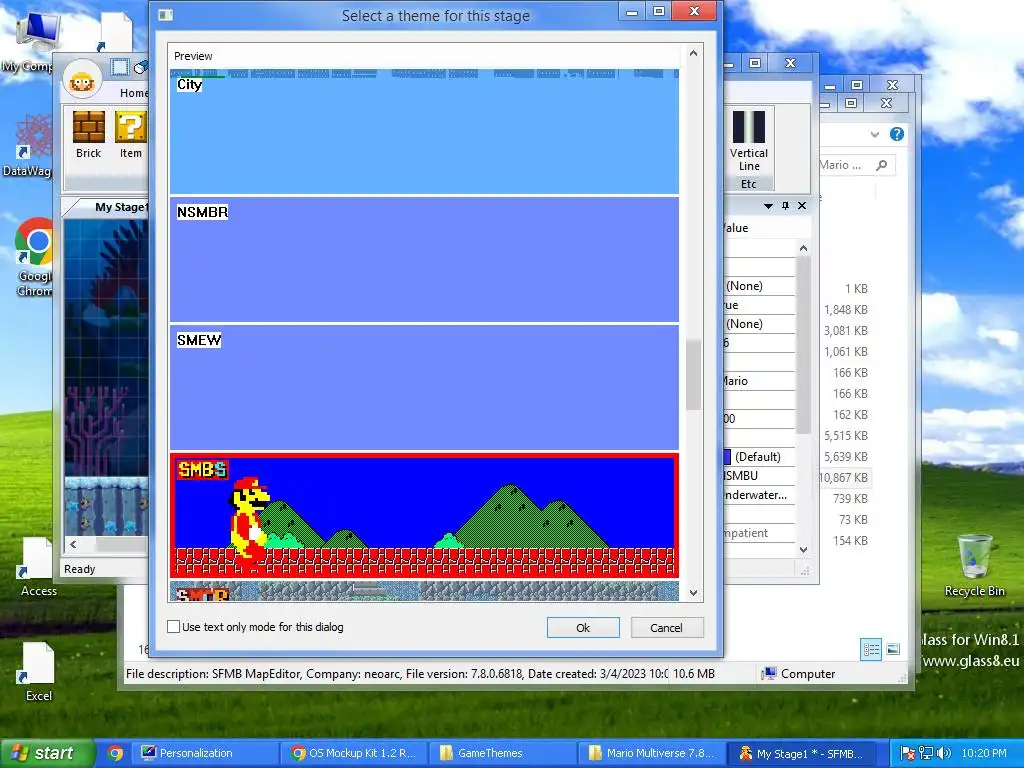The image size is (1024, 768).
Task: Toggle the properties panel pin icon
Action: click(x=785, y=206)
